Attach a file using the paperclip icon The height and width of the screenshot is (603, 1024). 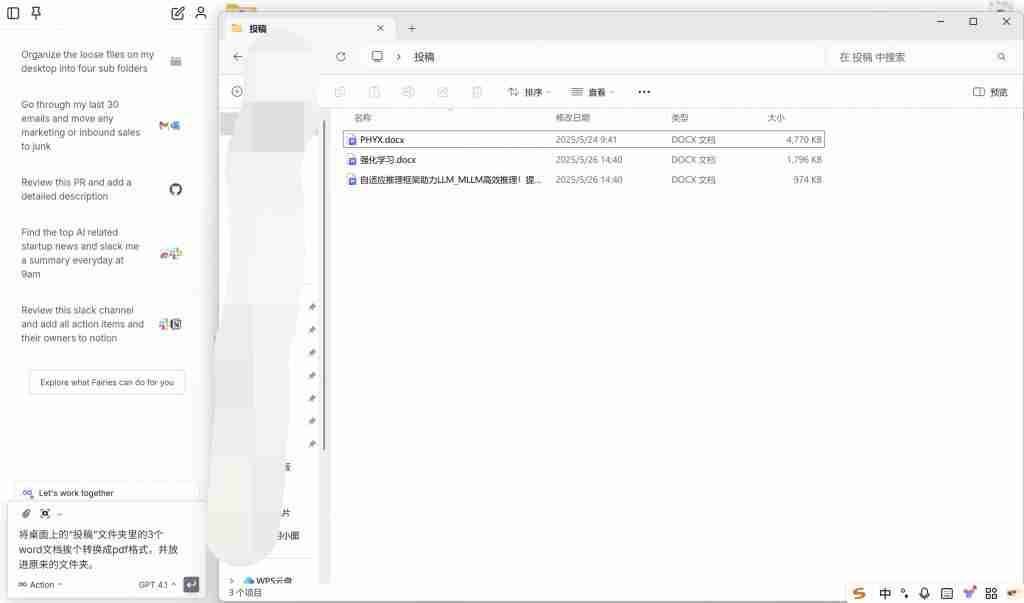(x=25, y=513)
